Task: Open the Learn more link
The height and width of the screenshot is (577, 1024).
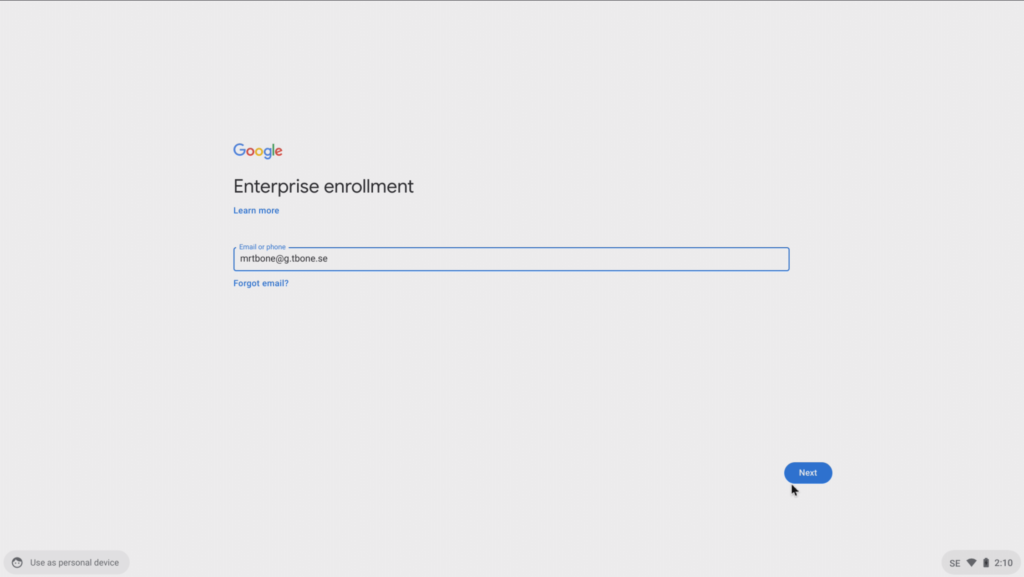Action: click(x=256, y=210)
